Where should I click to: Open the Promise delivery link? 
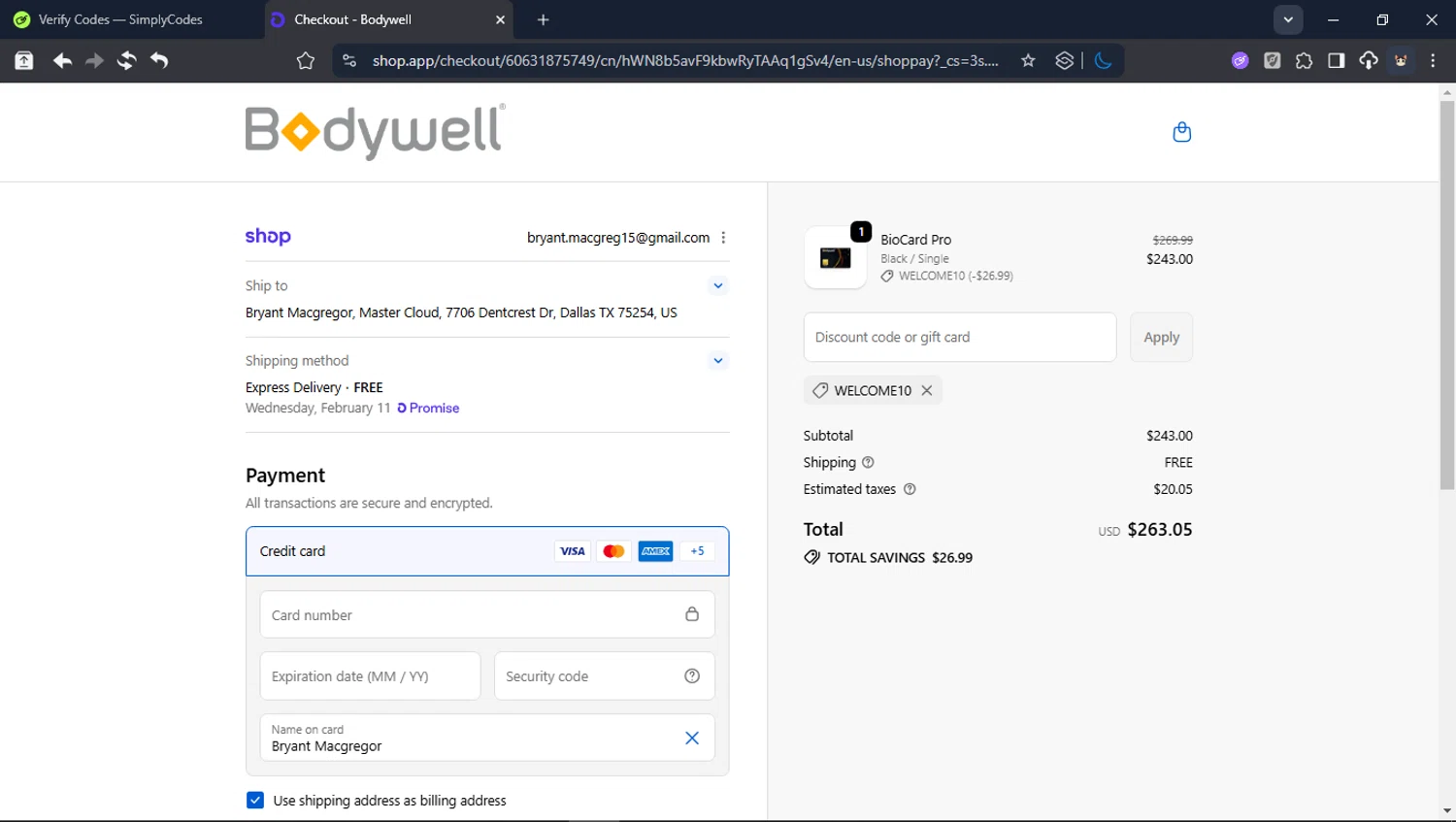click(428, 409)
